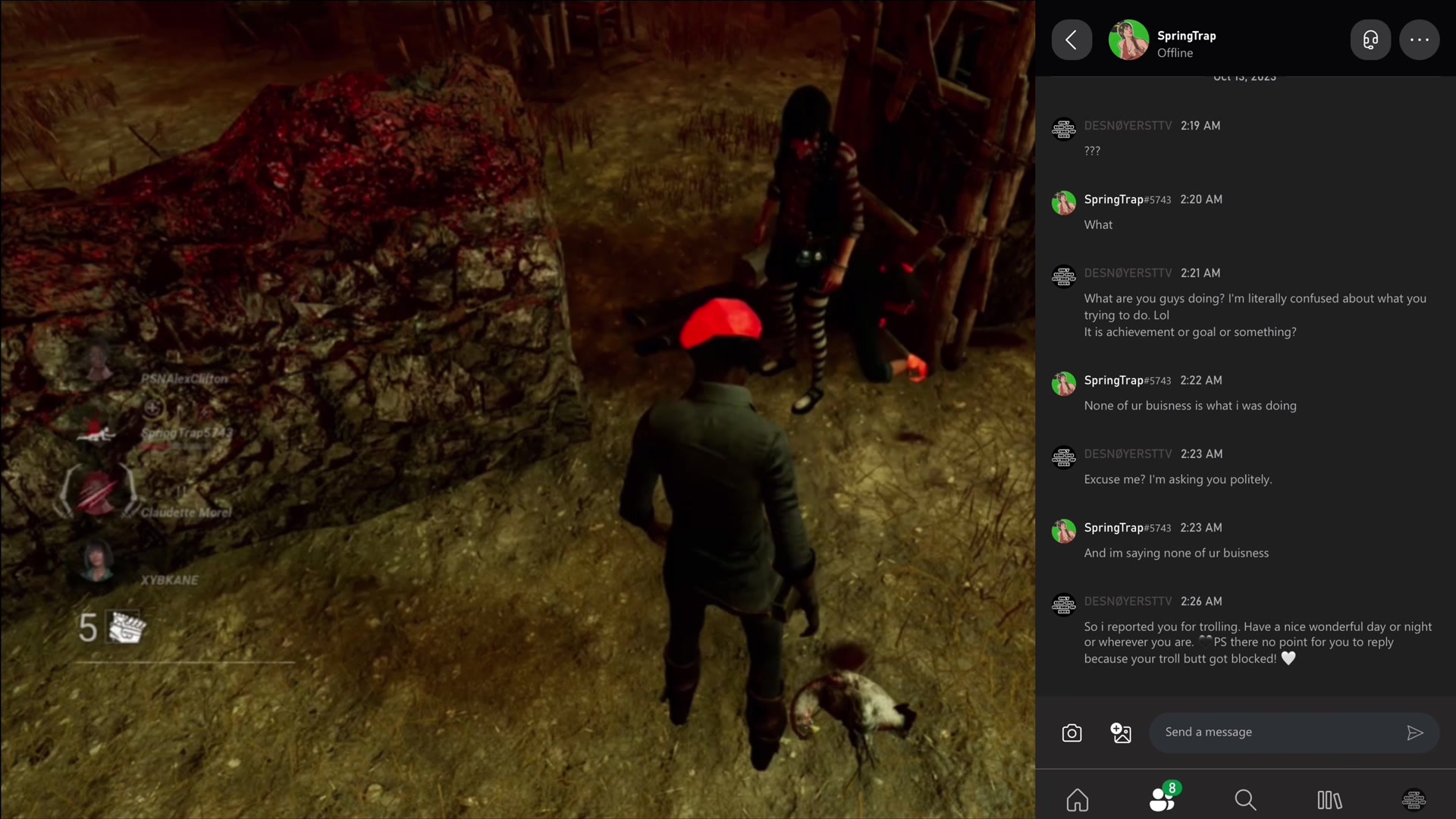Select the "So i reported you for trolling" message
Viewport: 1456px width, 819px height.
(x=1258, y=642)
